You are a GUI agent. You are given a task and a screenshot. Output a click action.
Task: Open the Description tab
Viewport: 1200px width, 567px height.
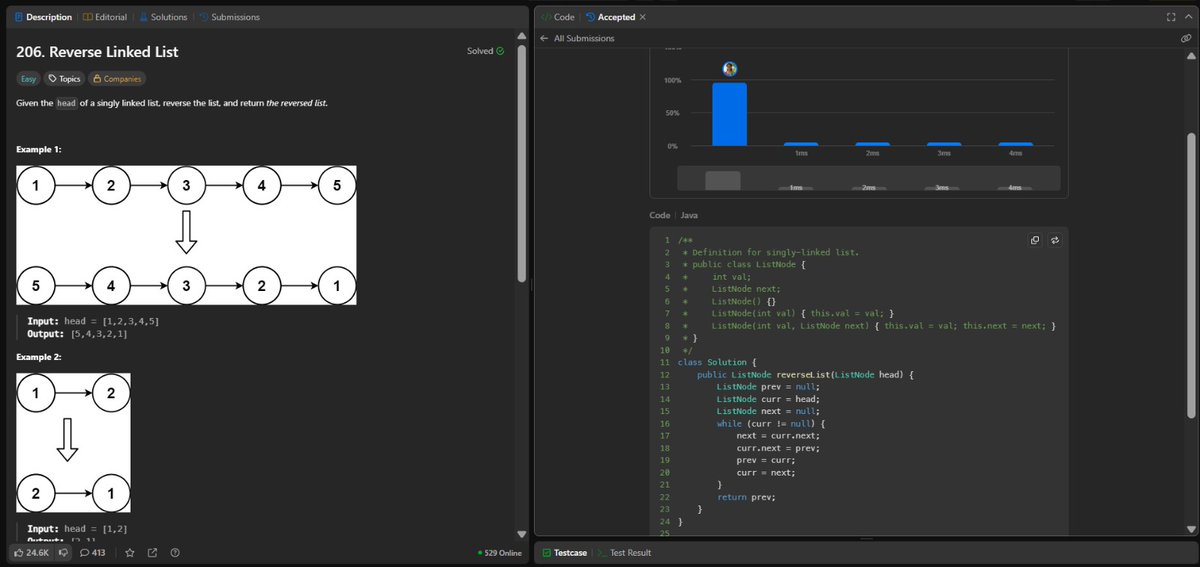tap(43, 17)
